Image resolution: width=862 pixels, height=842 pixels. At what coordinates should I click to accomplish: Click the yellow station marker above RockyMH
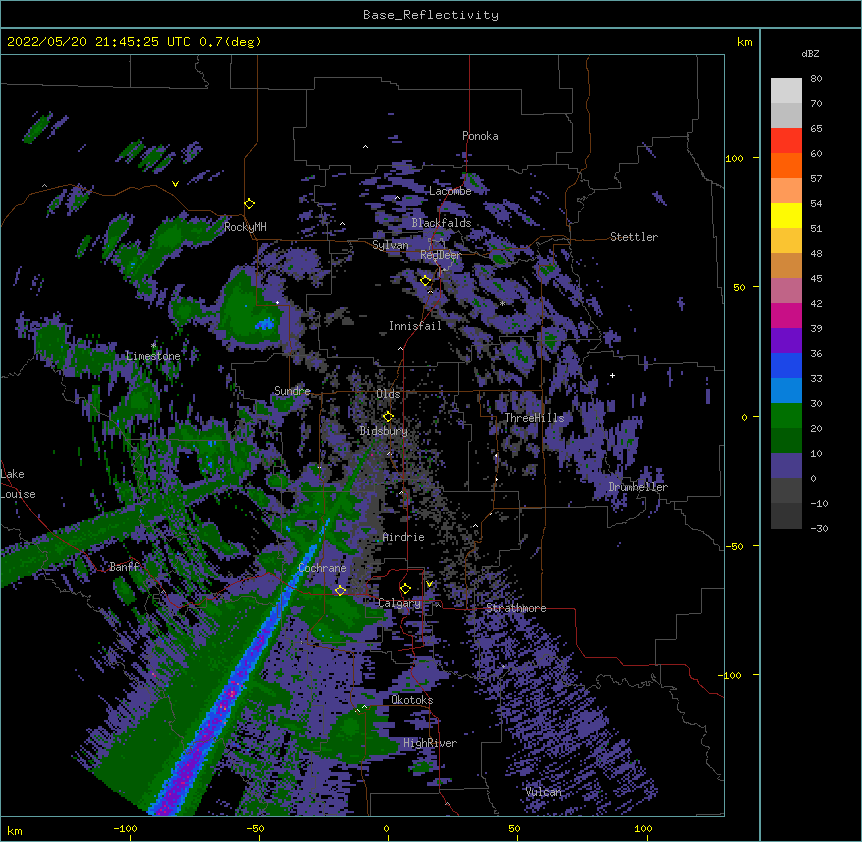click(x=250, y=204)
